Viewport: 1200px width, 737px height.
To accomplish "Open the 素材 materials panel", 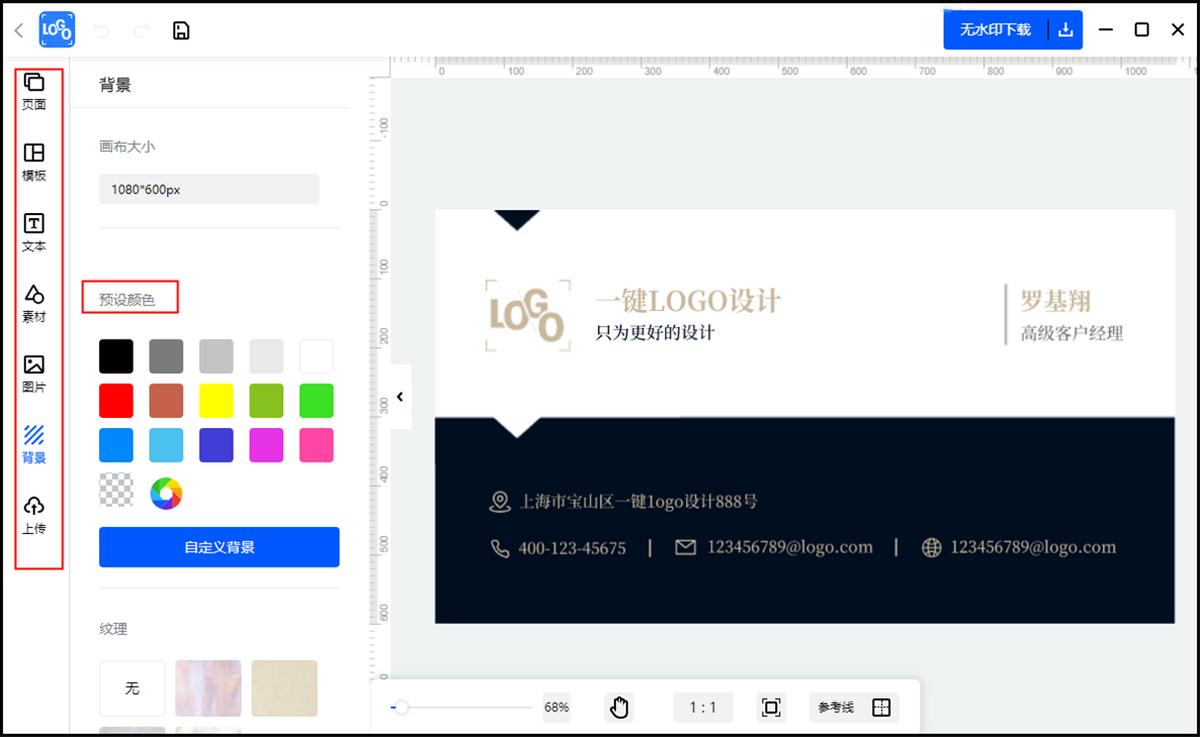I will tap(34, 303).
